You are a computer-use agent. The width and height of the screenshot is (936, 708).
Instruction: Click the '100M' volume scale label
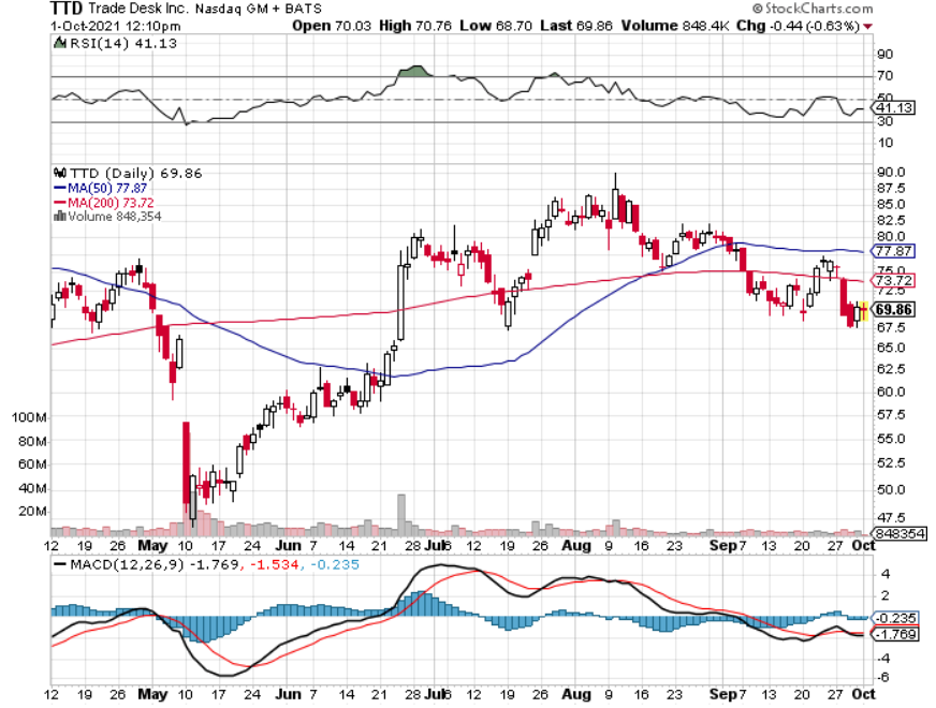point(28,417)
